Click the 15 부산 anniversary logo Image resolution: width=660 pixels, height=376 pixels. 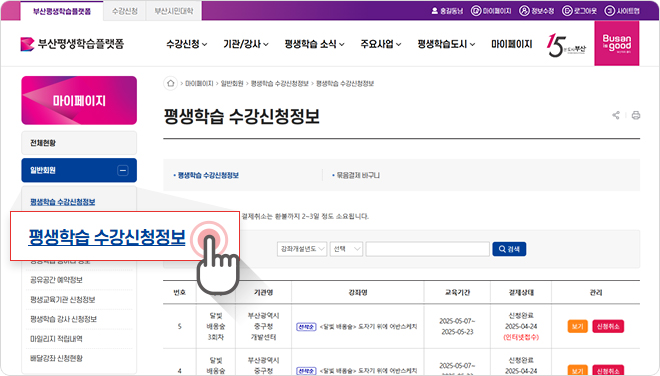coord(566,45)
